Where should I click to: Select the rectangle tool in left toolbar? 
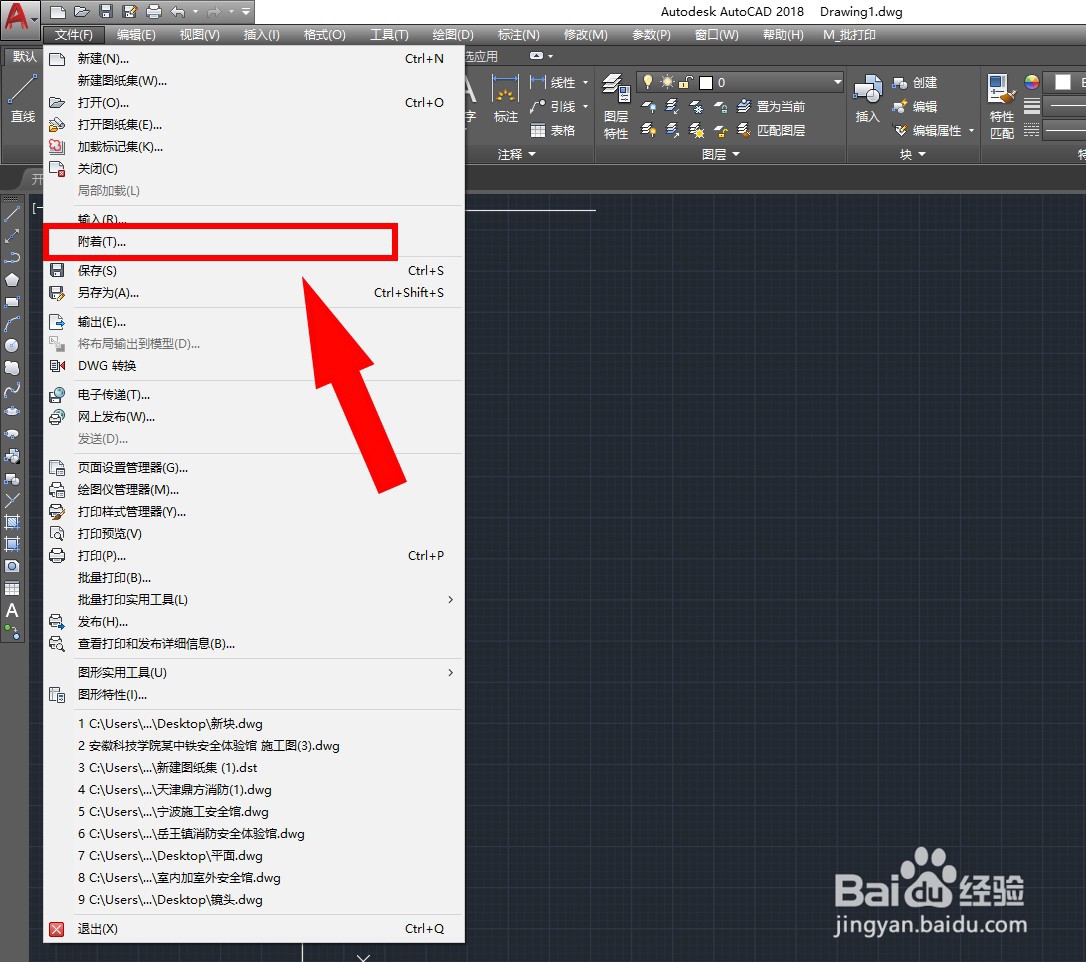12,302
